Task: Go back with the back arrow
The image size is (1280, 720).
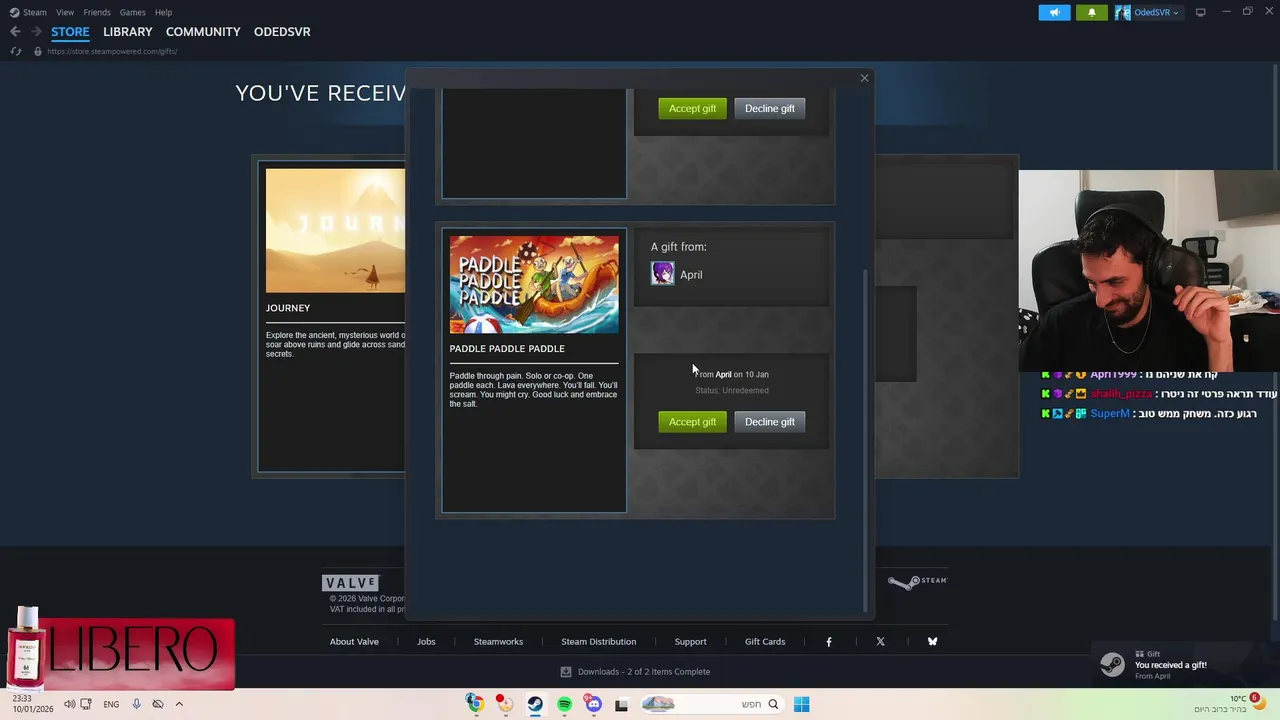Action: (15, 32)
